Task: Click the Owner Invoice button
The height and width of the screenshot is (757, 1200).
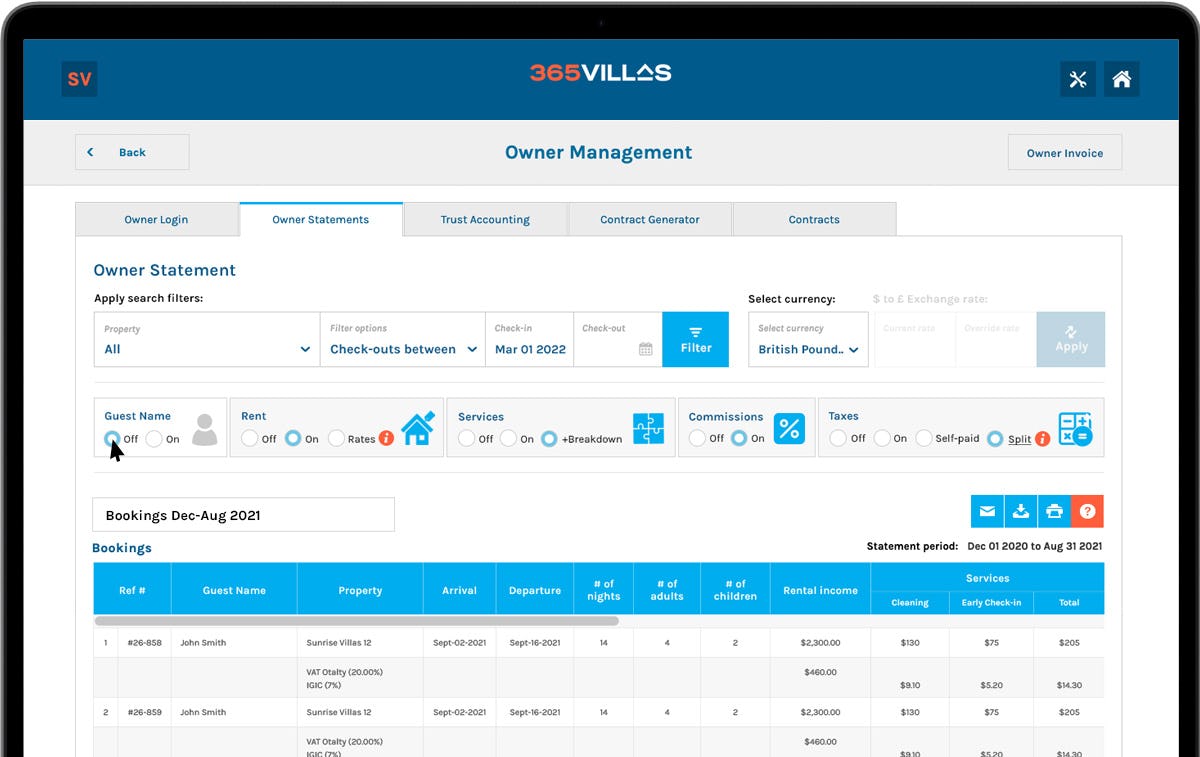Action: (x=1065, y=153)
